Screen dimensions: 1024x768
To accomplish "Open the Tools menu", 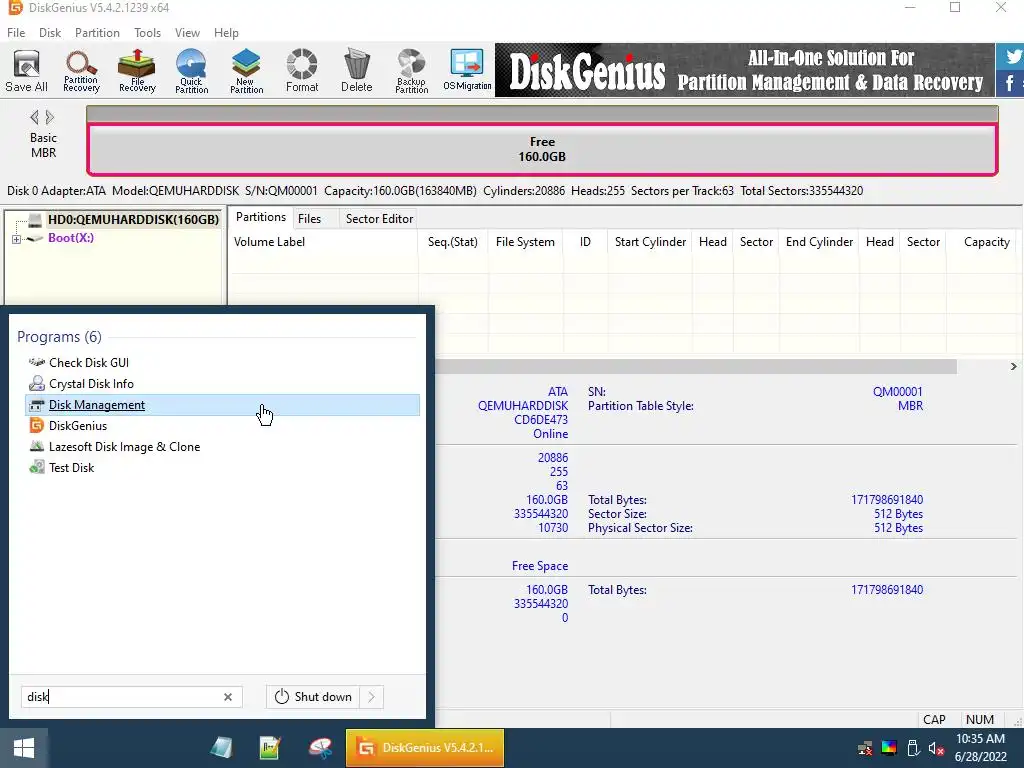I will 147,33.
